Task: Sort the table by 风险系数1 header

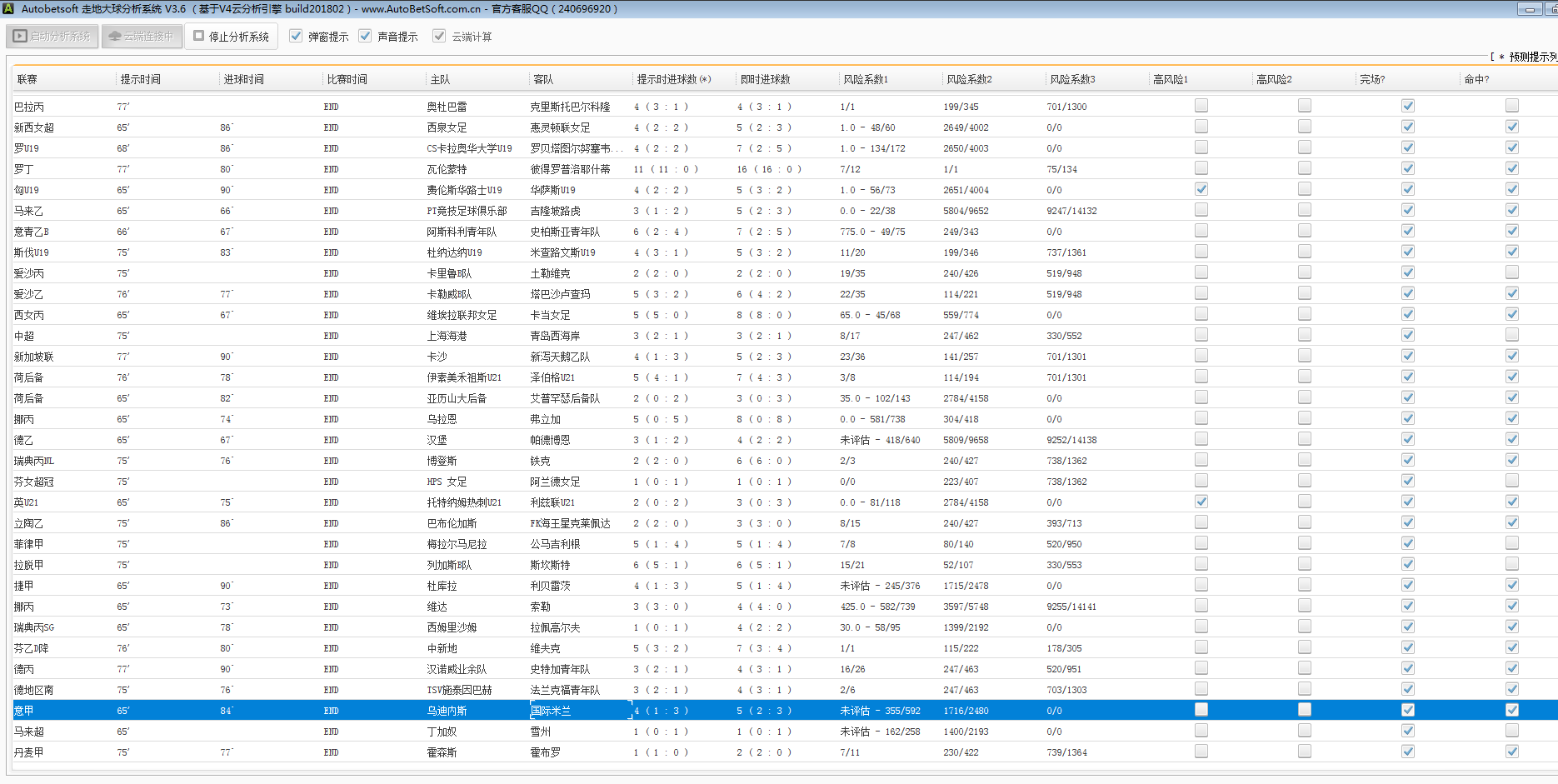Action: (x=866, y=80)
